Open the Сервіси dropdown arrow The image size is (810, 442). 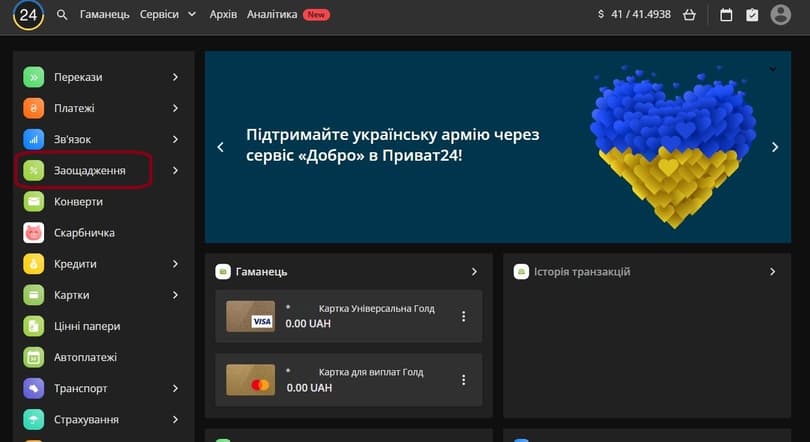(x=192, y=14)
